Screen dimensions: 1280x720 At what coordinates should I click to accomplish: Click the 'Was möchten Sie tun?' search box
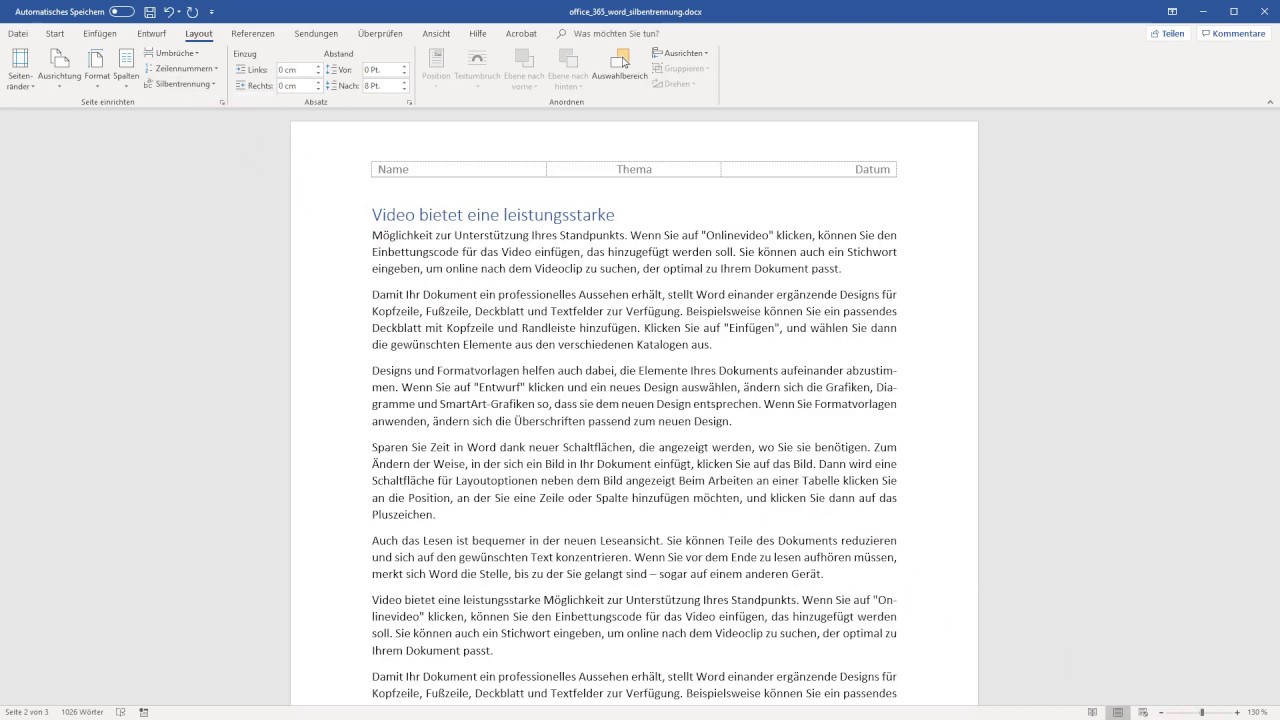(616, 34)
